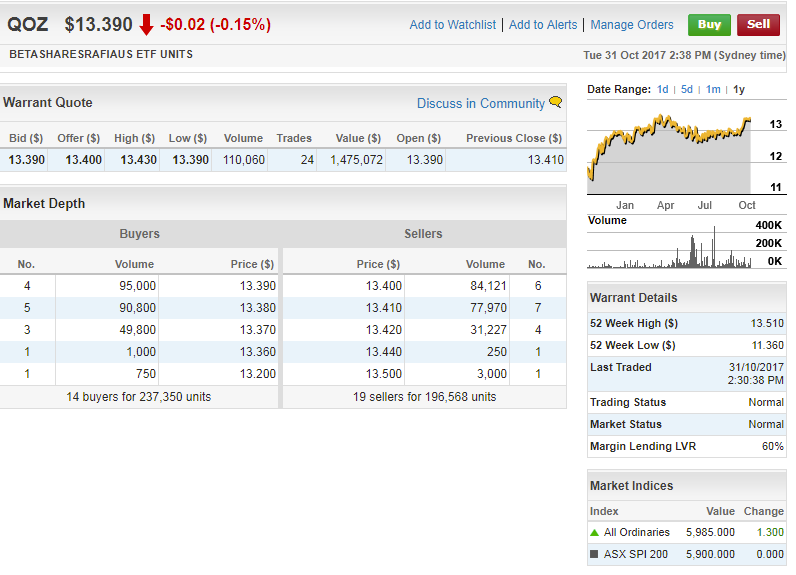Click buyer price 13.200
796x575 pixels.
click(257, 374)
